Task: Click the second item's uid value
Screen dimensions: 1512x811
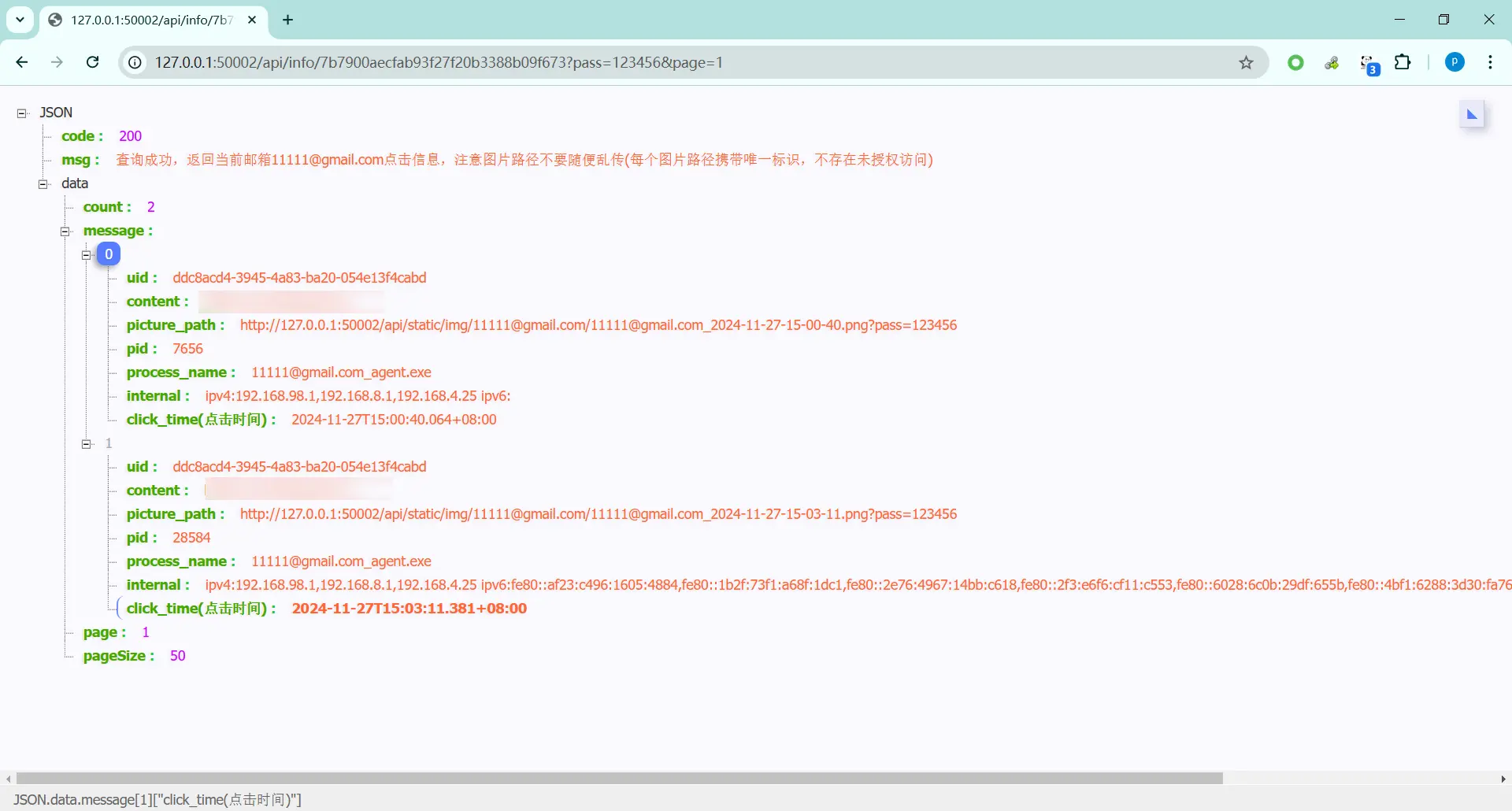Action: tap(299, 467)
